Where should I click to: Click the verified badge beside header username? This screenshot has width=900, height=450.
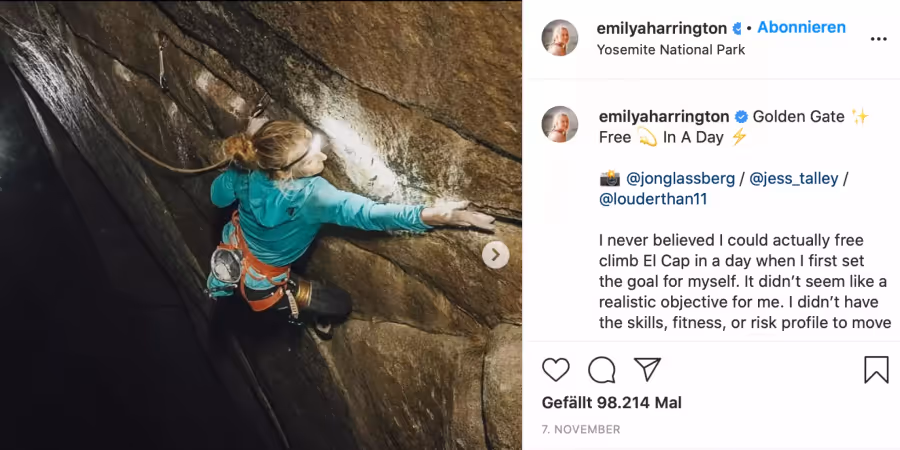click(737, 28)
